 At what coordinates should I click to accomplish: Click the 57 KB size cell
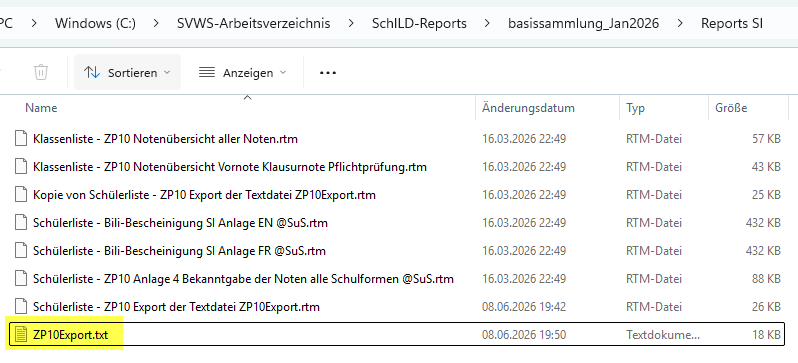click(766, 138)
